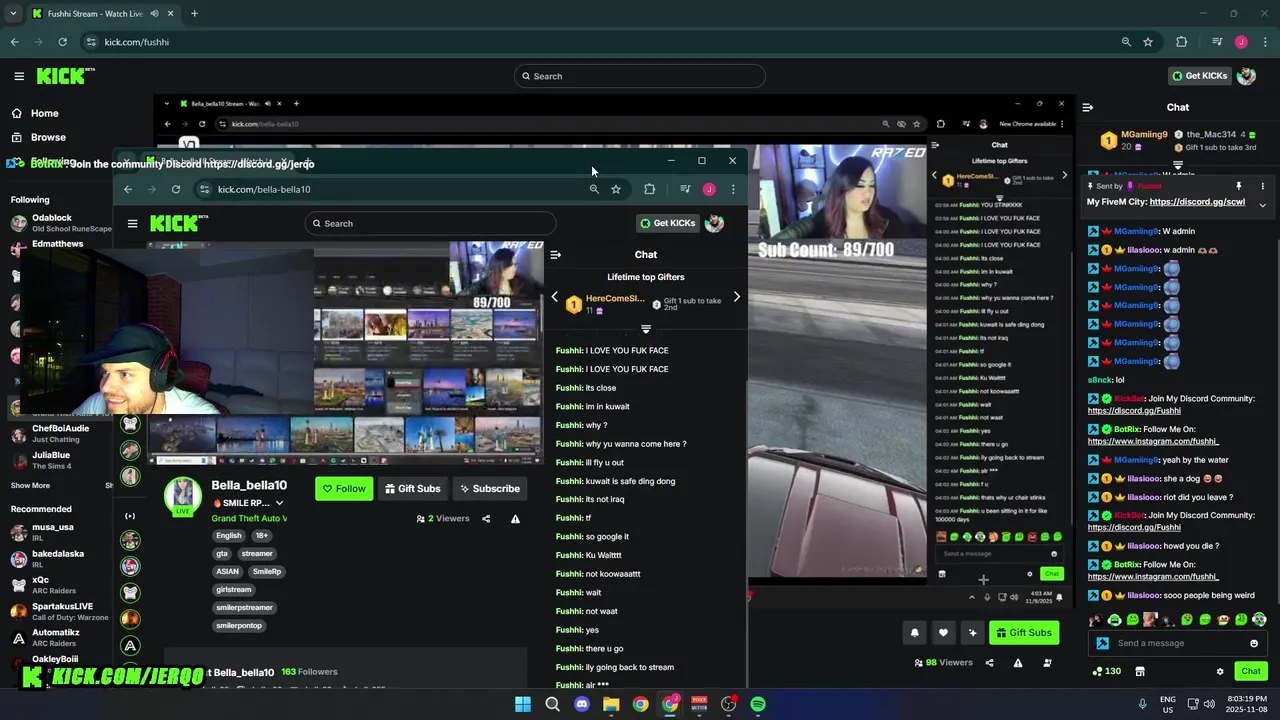
Task: Click Gift Subs in Bella_bella10 window
Action: pos(413,488)
